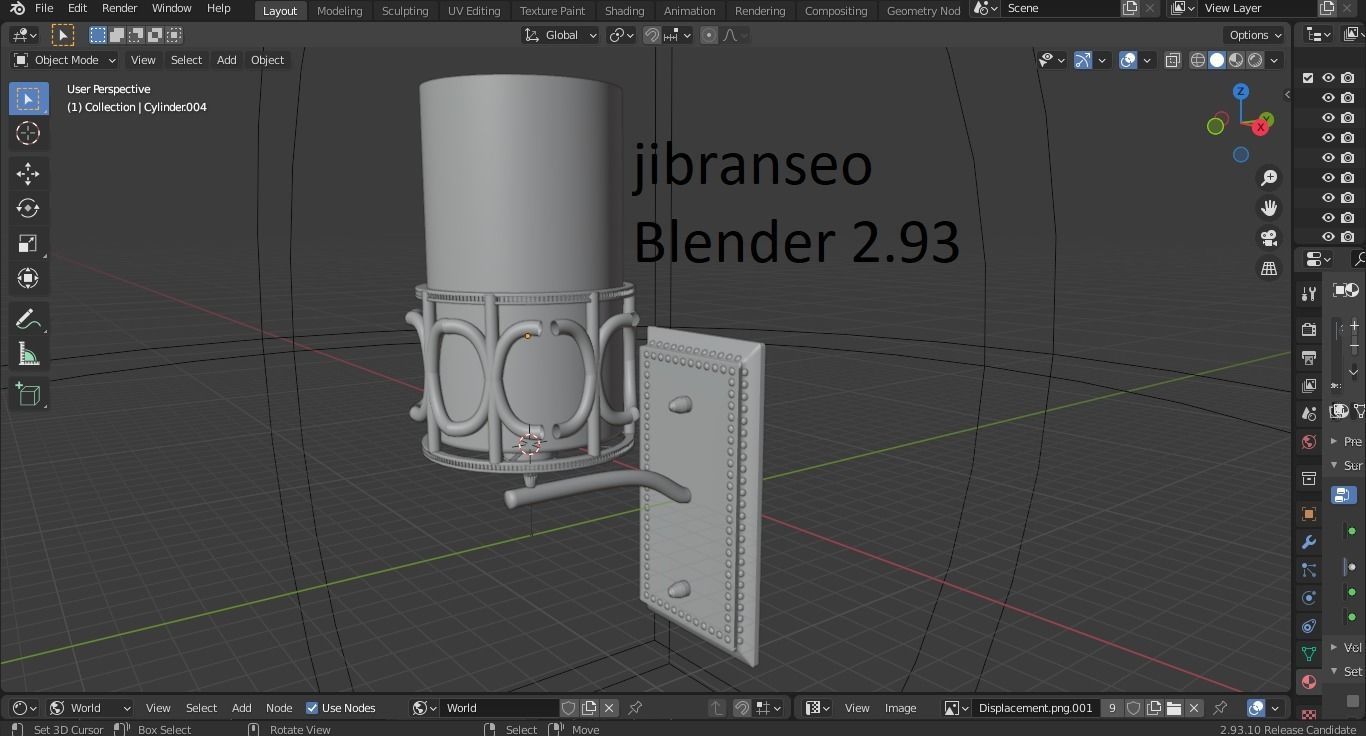Open Render properties tab

coord(1309,329)
